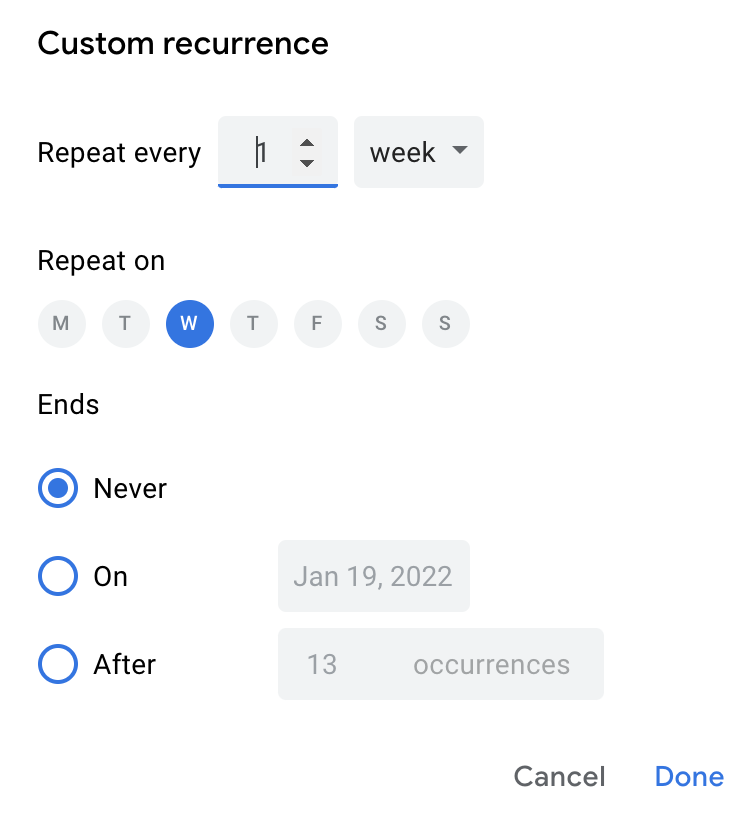Image resolution: width=746 pixels, height=816 pixels.
Task: Dismiss the dialog with Cancel
Action: [559, 776]
